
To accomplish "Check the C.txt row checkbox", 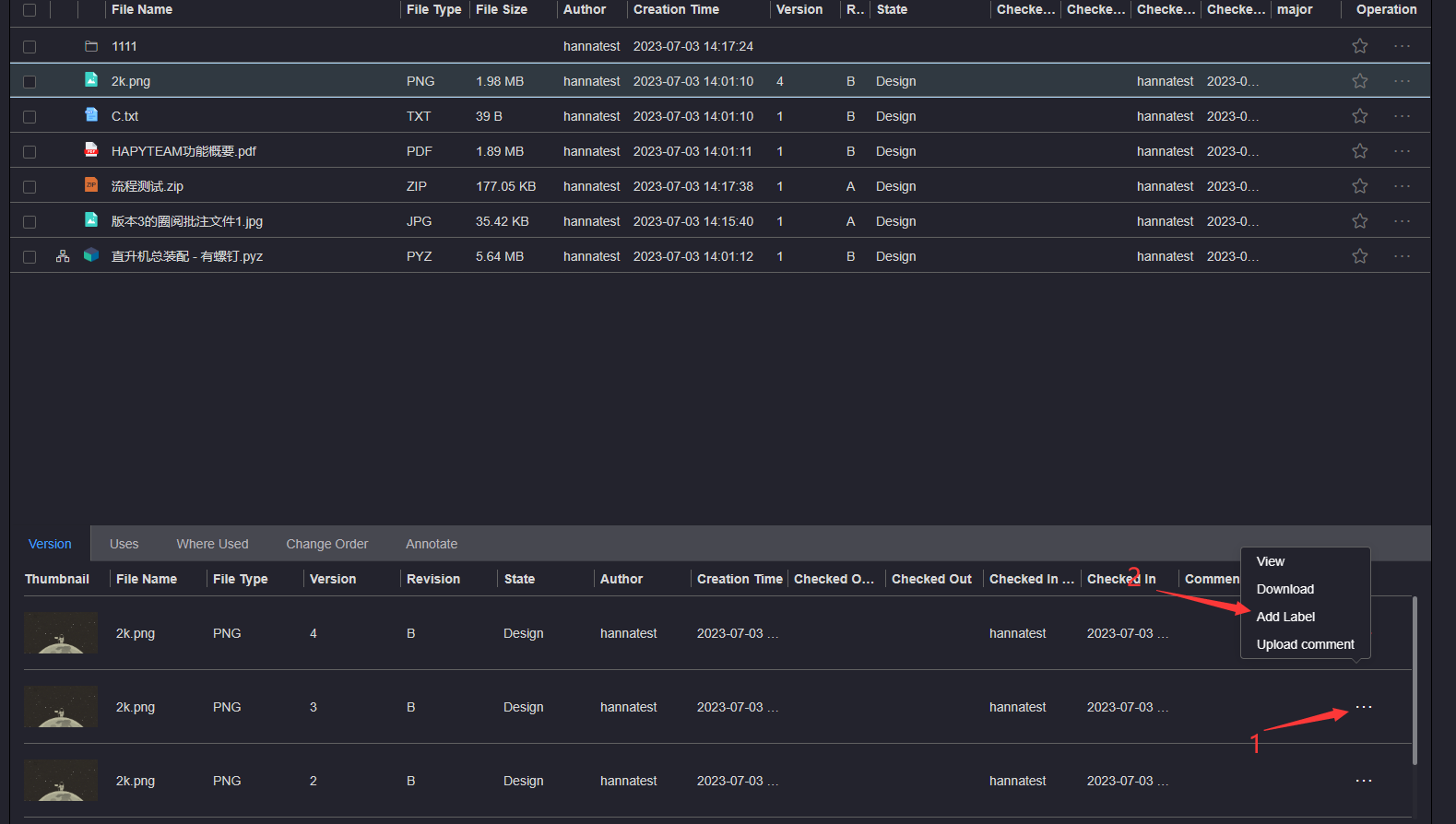I will pos(30,117).
